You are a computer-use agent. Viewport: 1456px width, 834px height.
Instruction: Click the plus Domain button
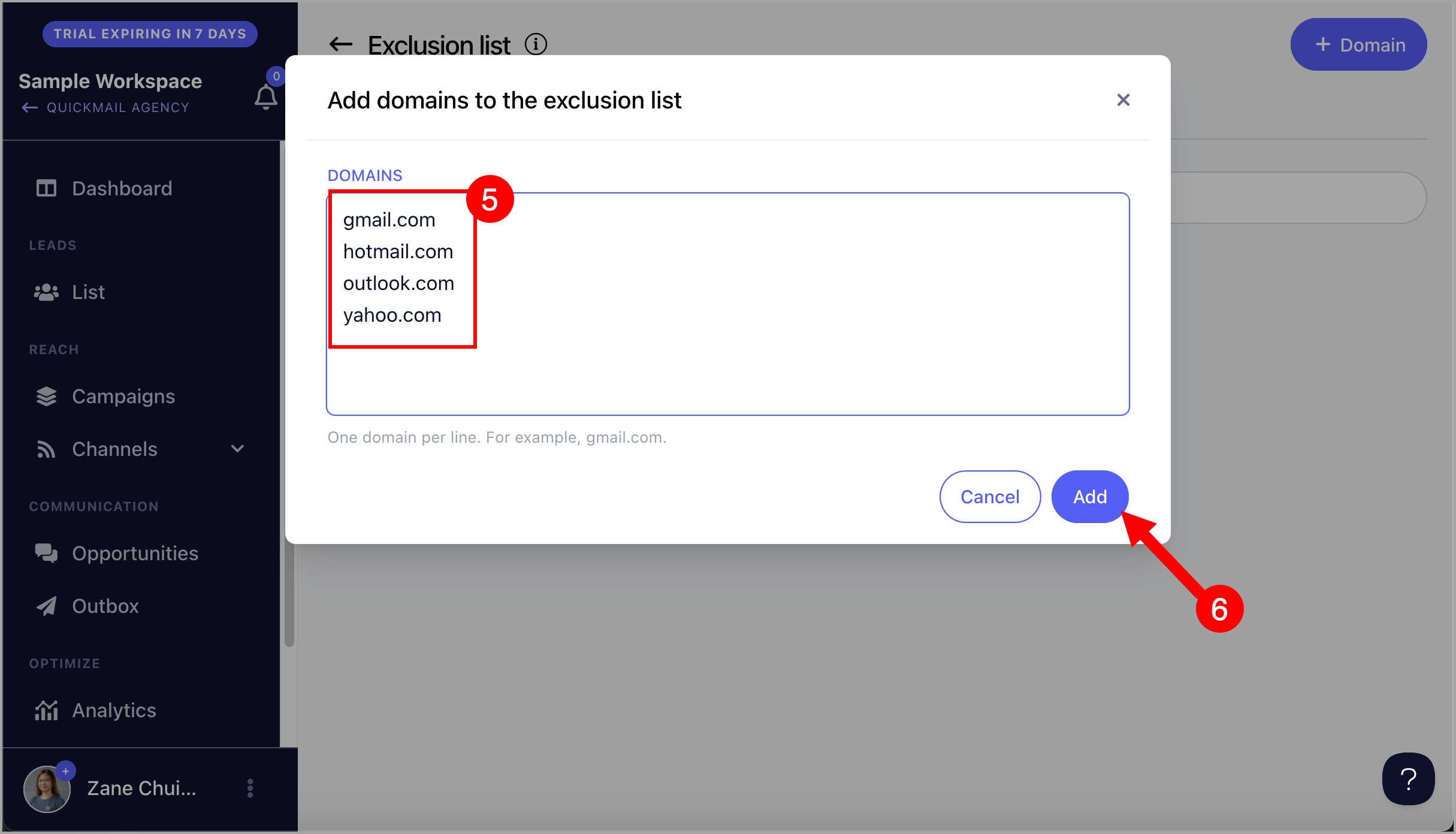1358,45
